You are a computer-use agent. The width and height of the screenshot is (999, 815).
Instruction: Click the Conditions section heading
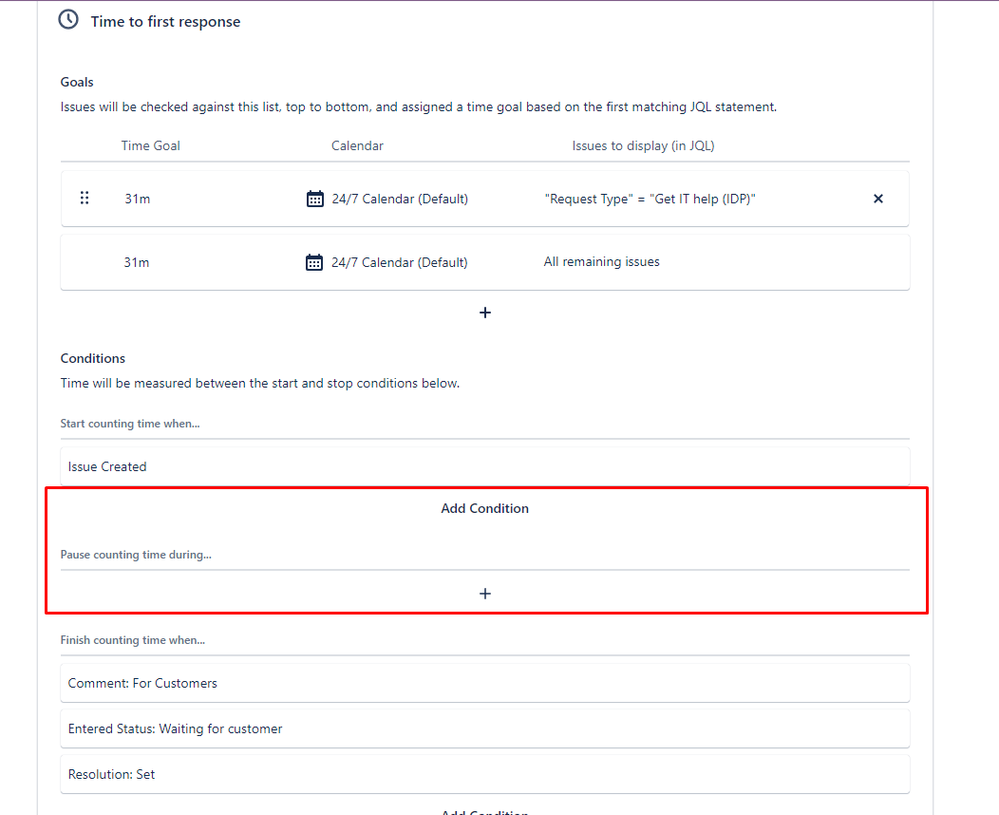[x=93, y=358]
